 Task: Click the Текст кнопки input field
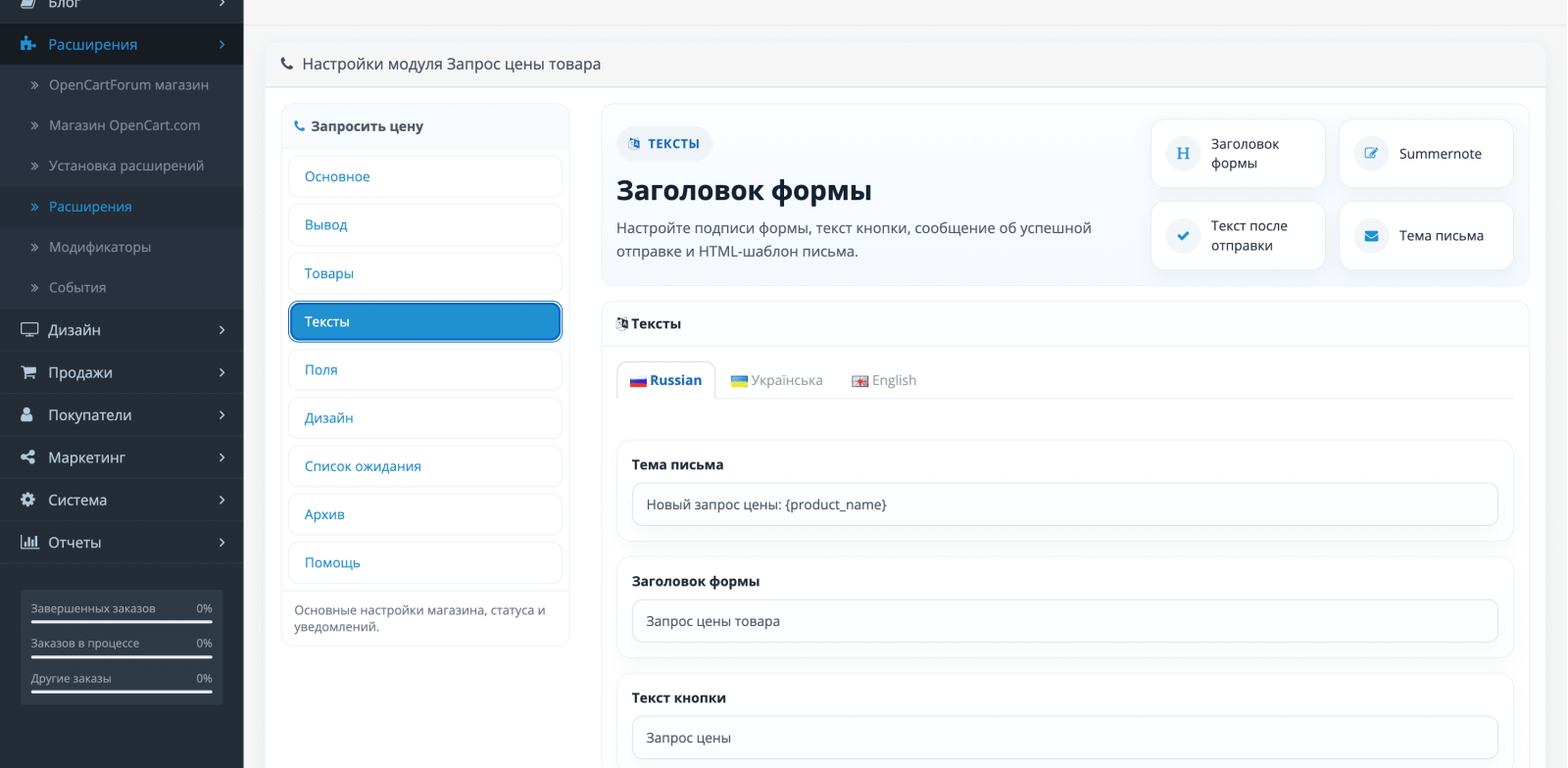coord(1064,738)
